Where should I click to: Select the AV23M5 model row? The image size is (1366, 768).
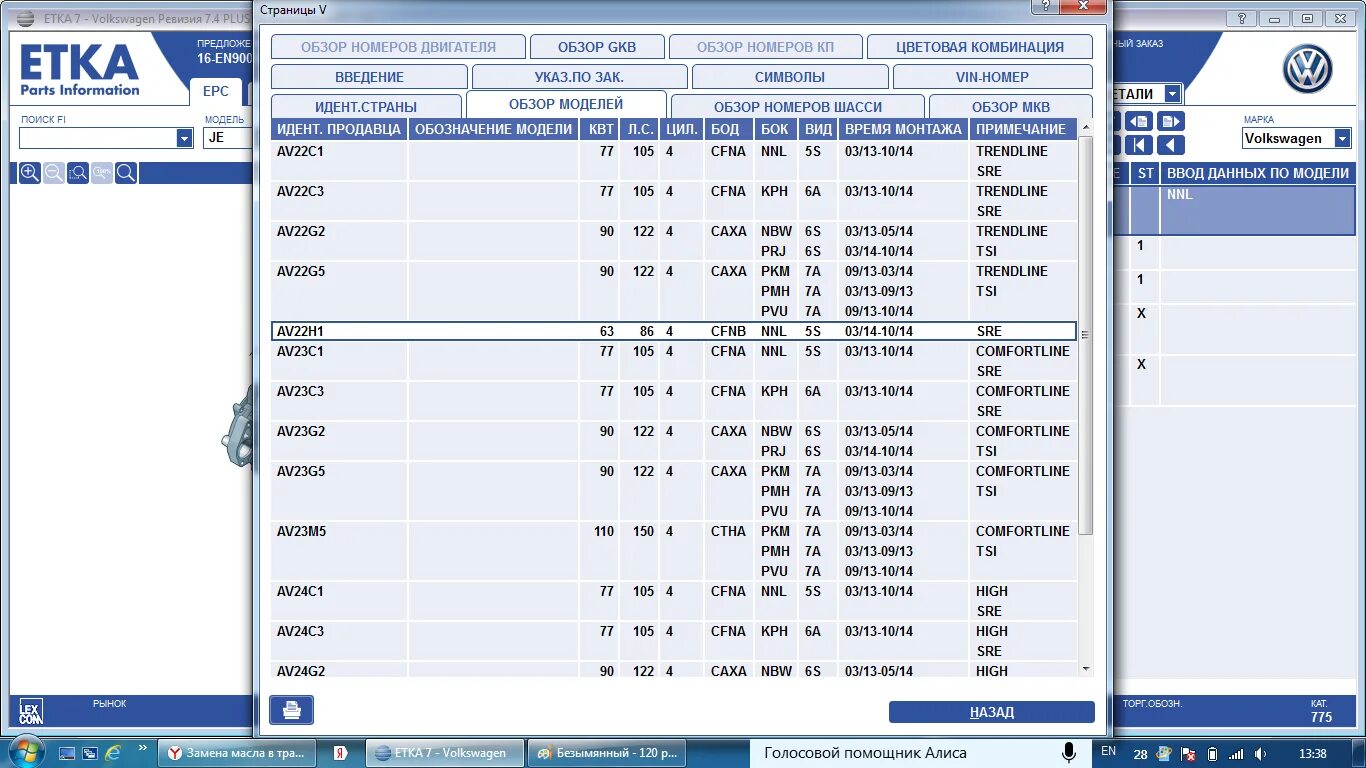pos(674,551)
